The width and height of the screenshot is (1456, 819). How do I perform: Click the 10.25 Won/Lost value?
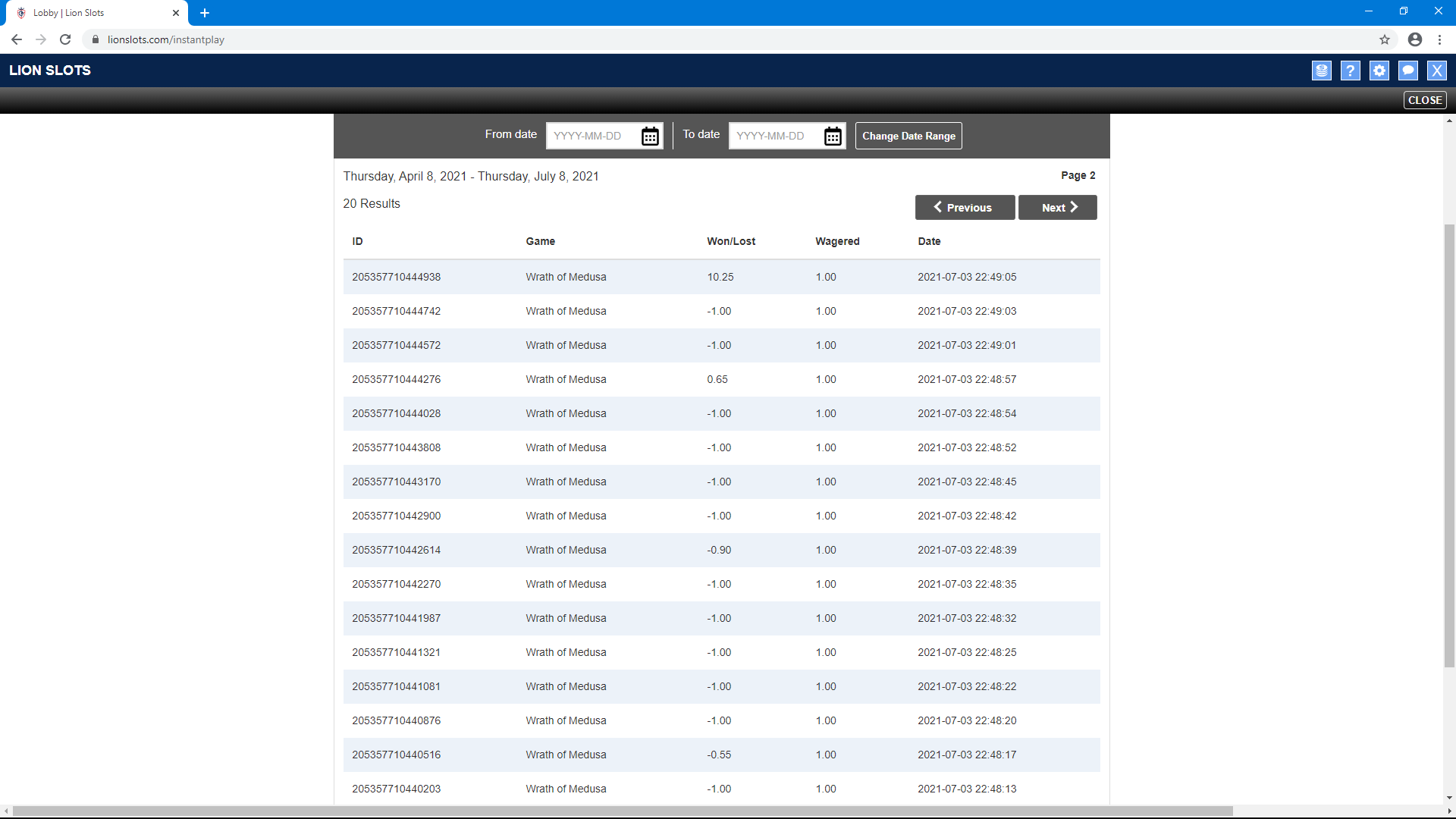coord(720,277)
